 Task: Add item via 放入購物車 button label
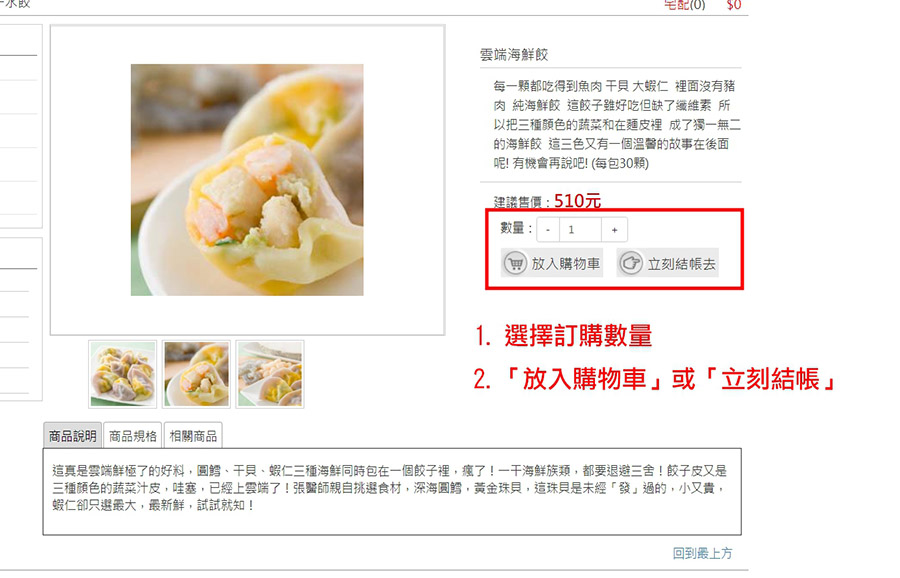565,263
